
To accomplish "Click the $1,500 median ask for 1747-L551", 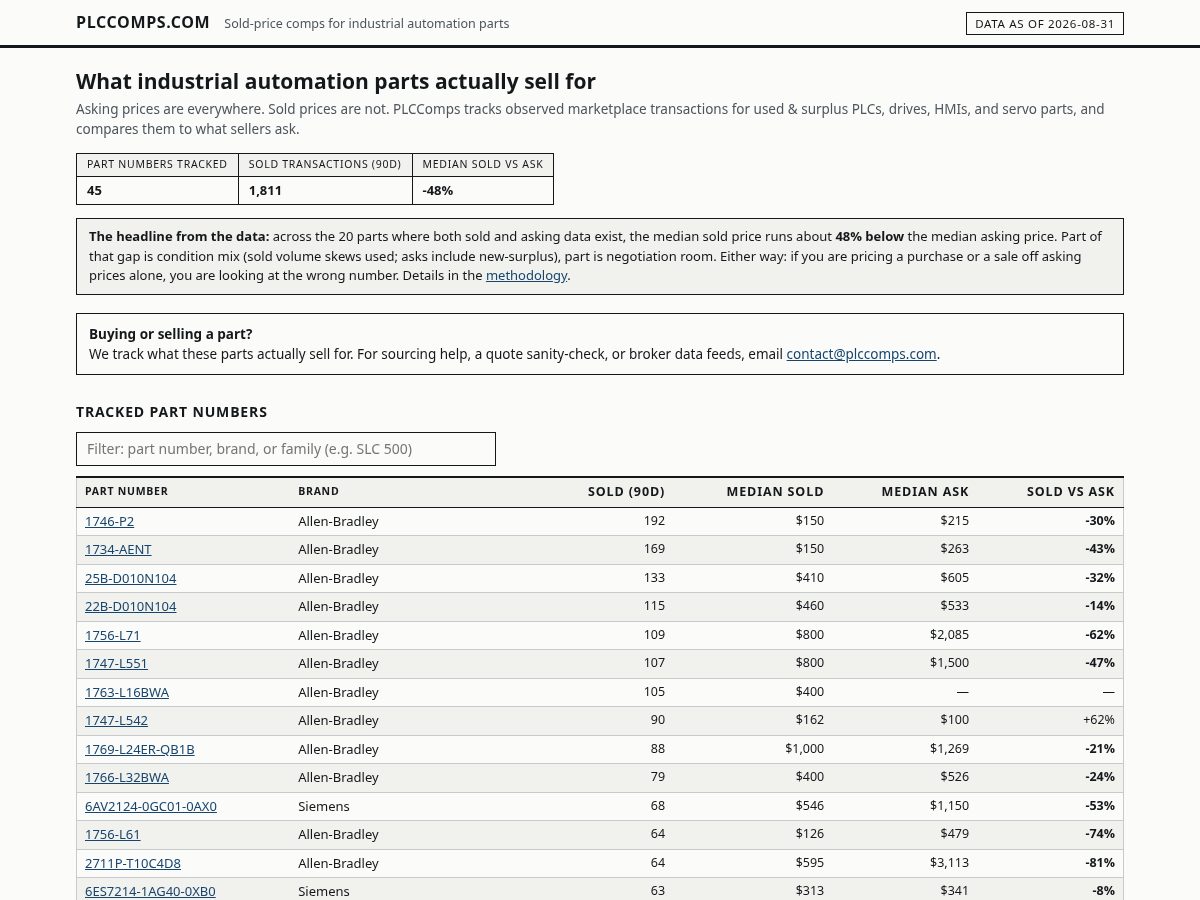I will (949, 663).
